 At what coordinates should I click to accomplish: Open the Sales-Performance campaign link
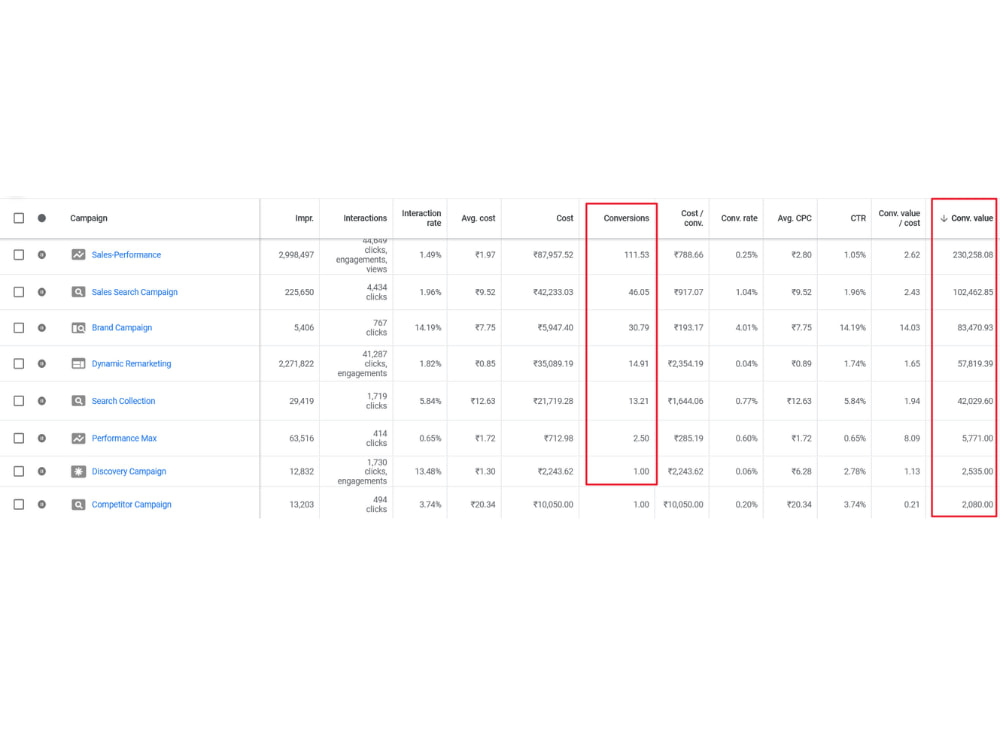click(x=126, y=254)
